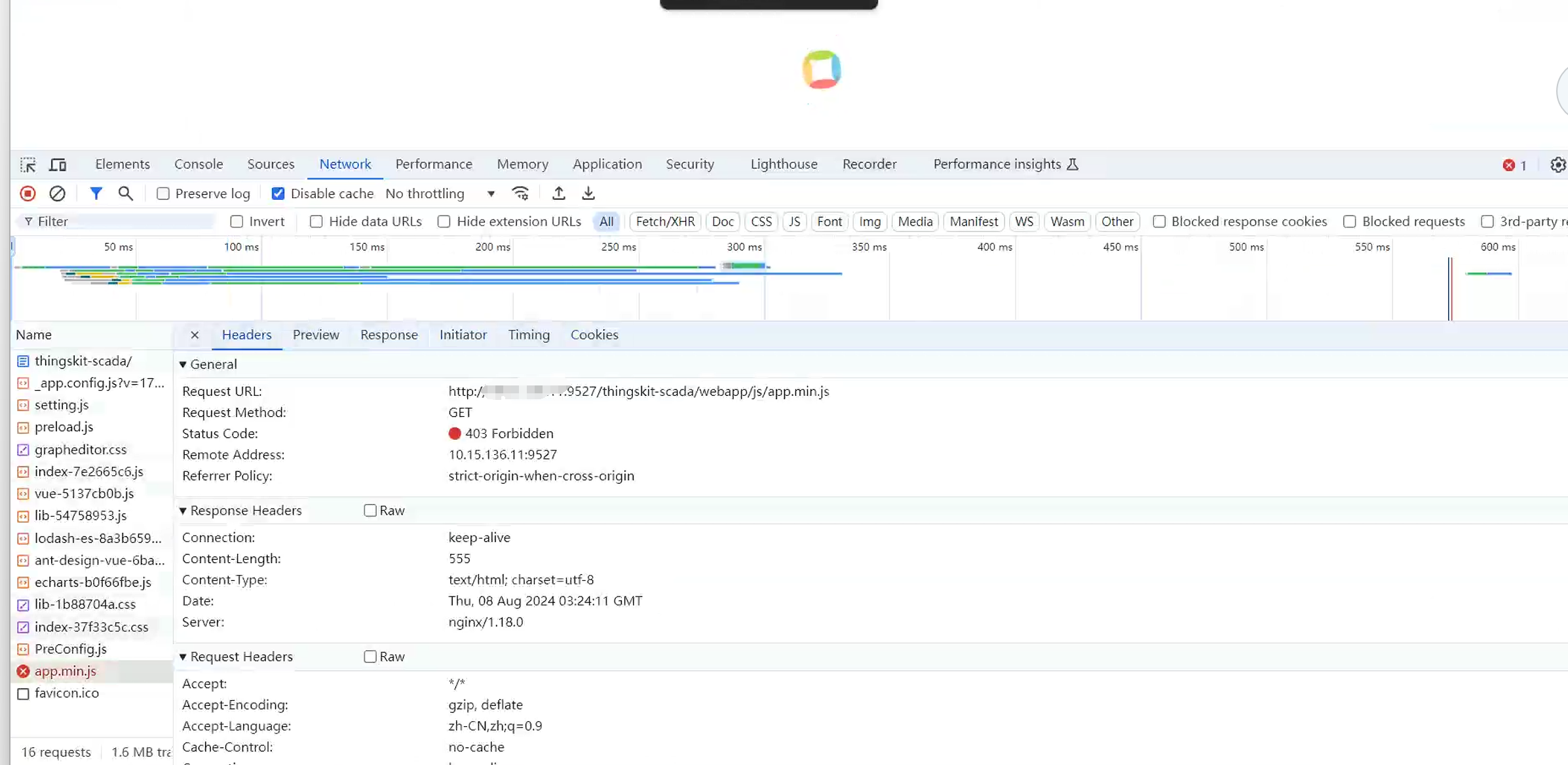Click the export HAR download icon
1568x765 pixels.
pyautogui.click(x=588, y=193)
